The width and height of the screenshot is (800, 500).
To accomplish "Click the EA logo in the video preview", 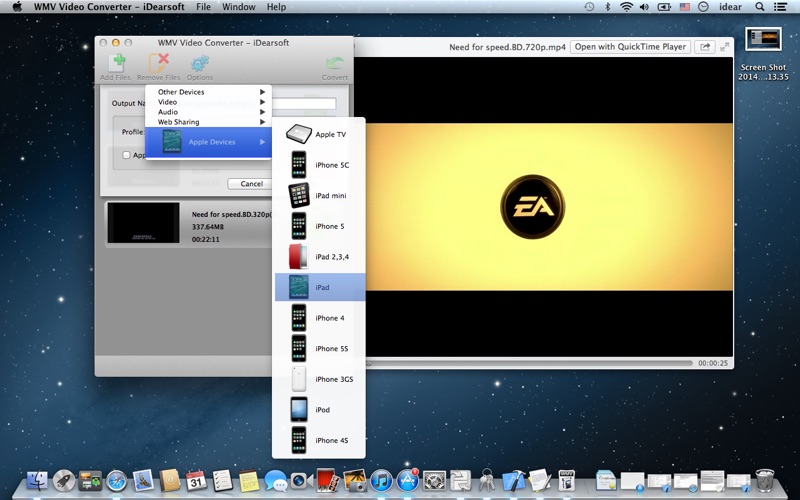I will click(x=533, y=207).
